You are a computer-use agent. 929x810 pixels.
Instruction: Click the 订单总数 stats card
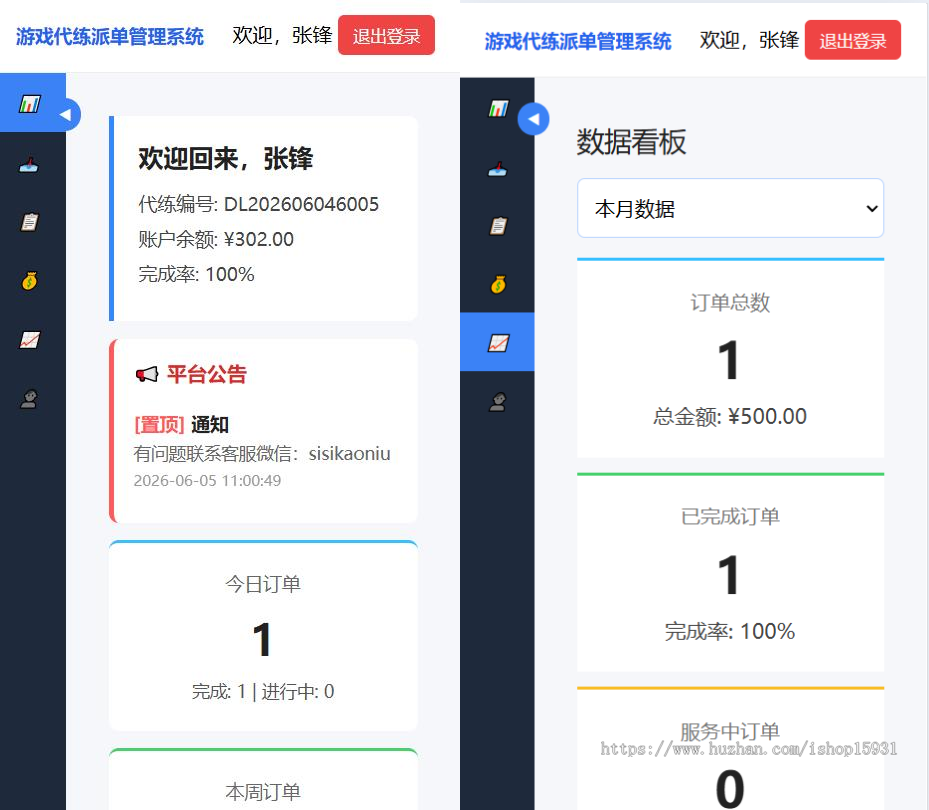pyautogui.click(x=731, y=358)
